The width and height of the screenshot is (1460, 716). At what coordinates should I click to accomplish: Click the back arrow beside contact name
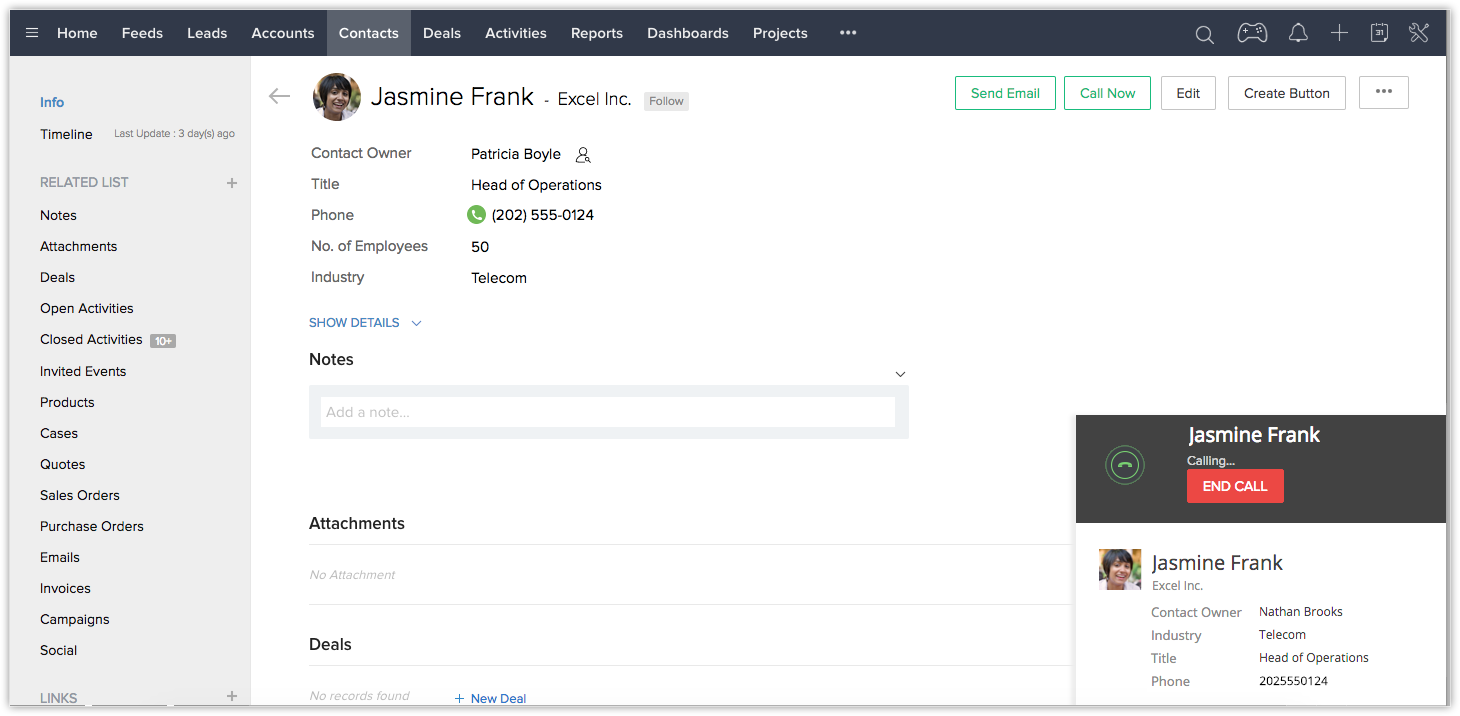pyautogui.click(x=279, y=96)
